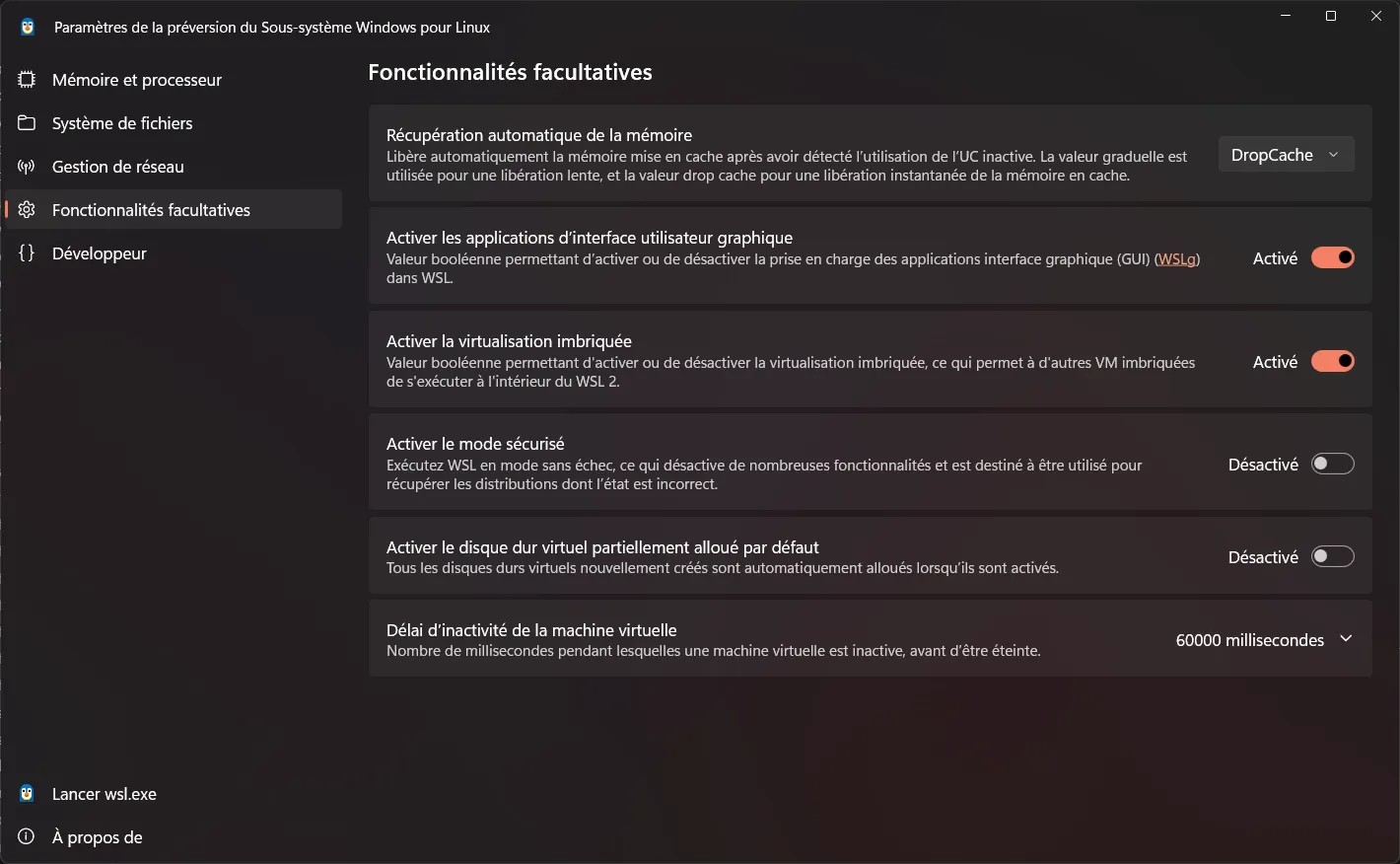This screenshot has height=864, width=1400.
Task: Click Lancer wsl.exe
Action: pyautogui.click(x=104, y=793)
